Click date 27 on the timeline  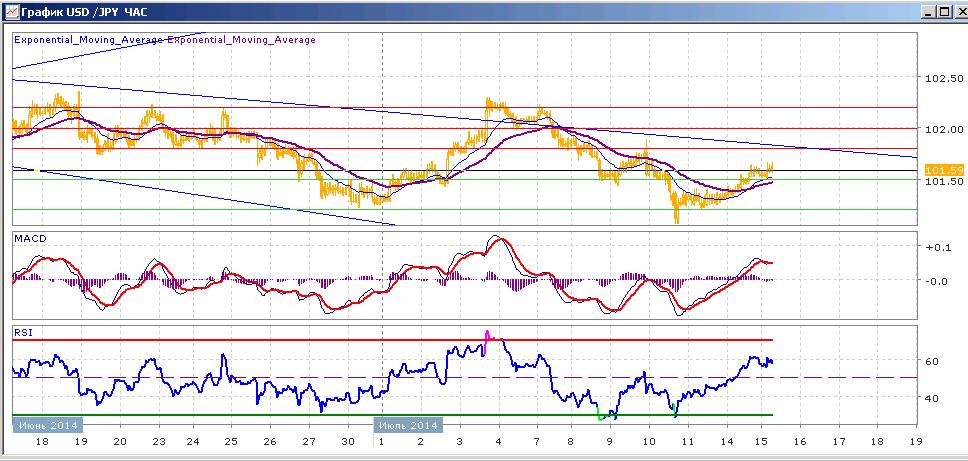[x=310, y=442]
